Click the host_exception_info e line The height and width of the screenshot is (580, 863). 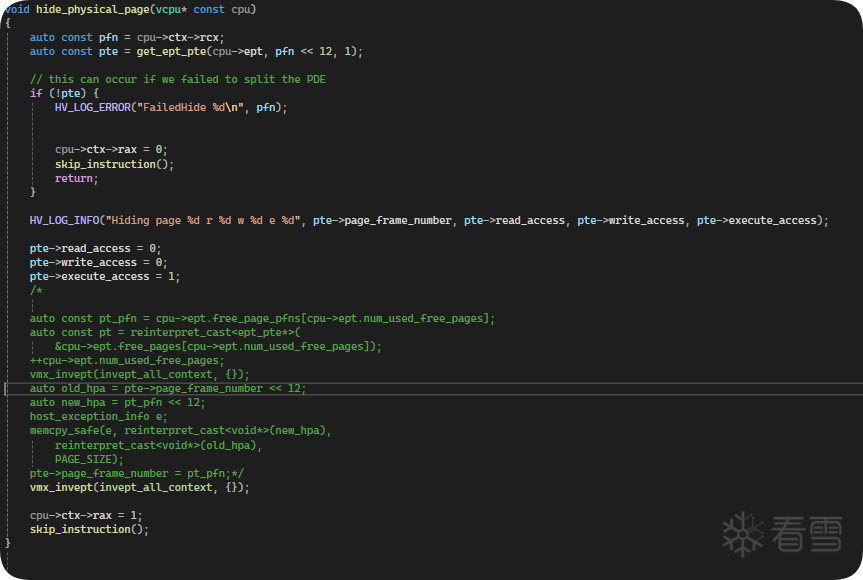pyautogui.click(x=98, y=416)
